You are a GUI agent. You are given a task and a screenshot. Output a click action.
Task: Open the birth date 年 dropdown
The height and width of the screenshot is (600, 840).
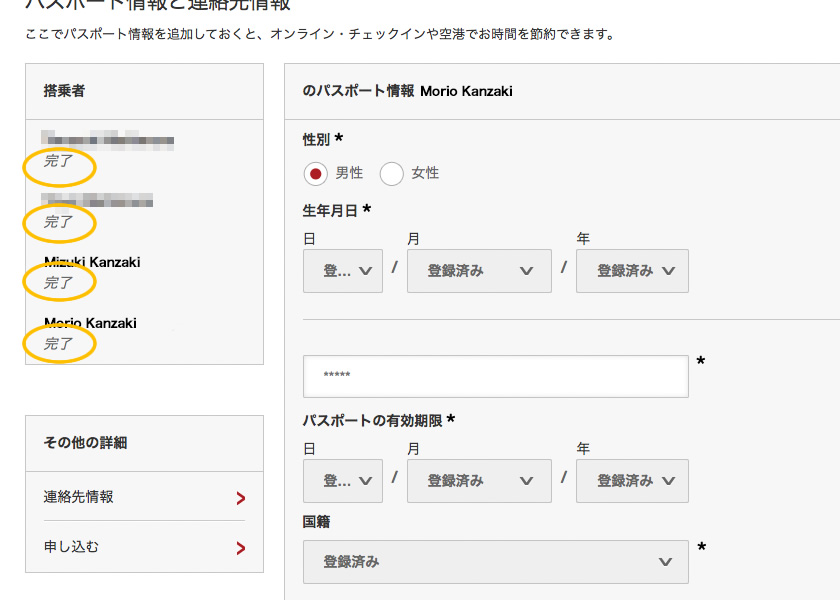pos(633,271)
